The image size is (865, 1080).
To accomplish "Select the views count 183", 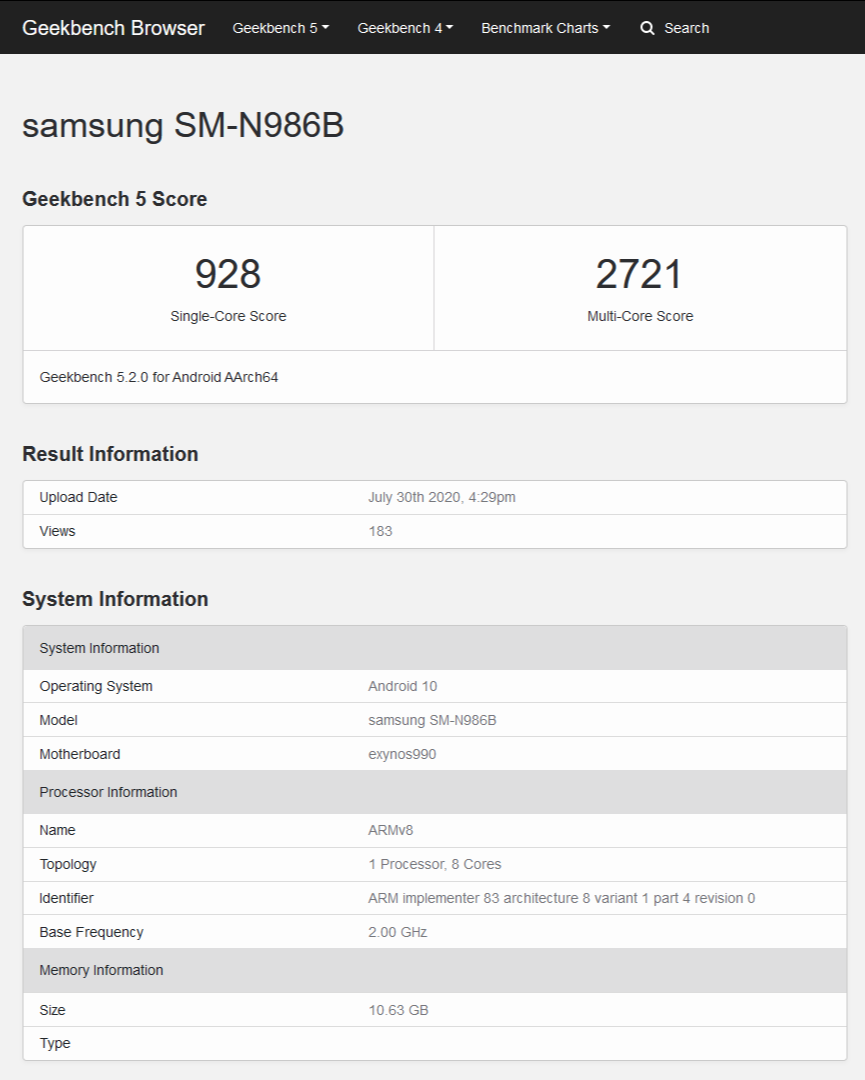I will (380, 531).
